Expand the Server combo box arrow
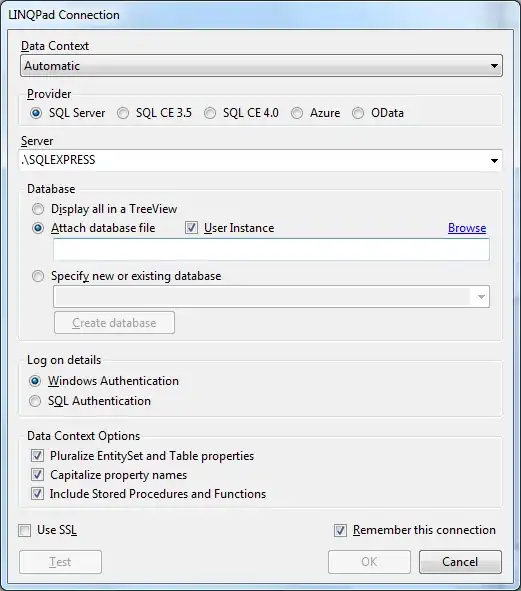Screen dimensions: 521x591 pyautogui.click(x=494, y=161)
